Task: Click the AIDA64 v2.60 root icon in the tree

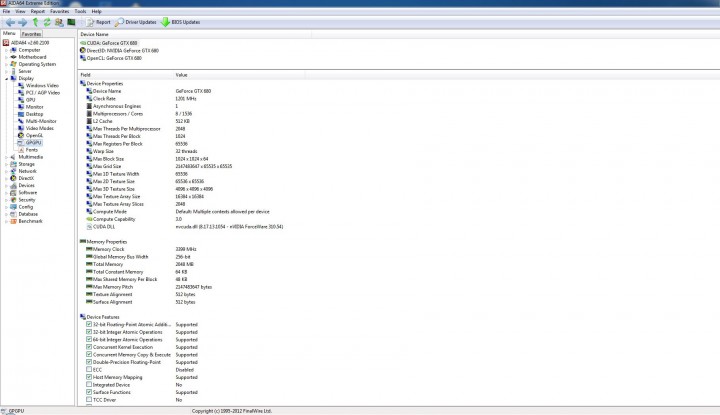Action: point(6,43)
